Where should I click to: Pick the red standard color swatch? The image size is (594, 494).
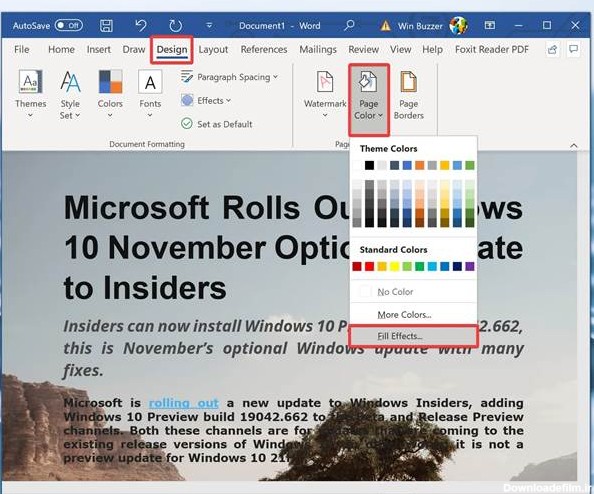369,267
